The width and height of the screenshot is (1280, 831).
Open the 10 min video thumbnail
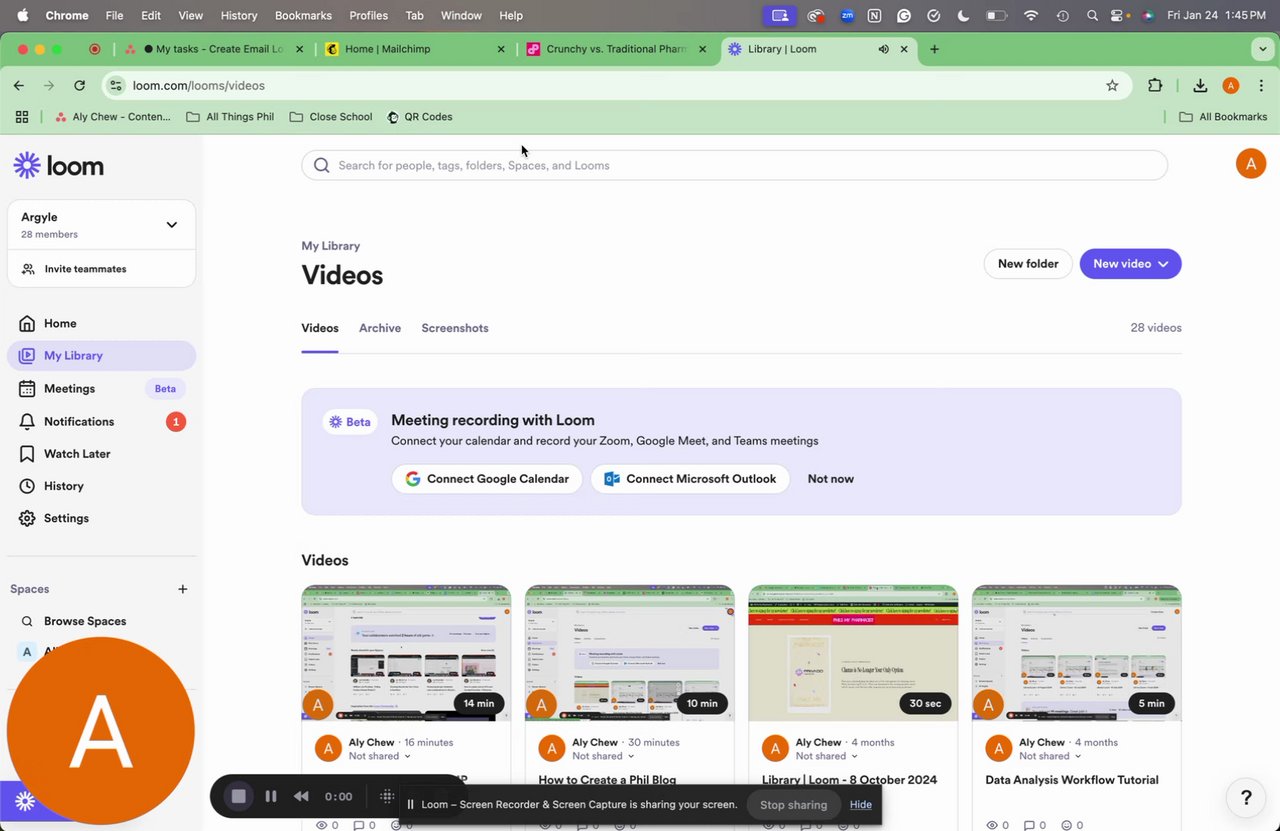pyautogui.click(x=630, y=653)
